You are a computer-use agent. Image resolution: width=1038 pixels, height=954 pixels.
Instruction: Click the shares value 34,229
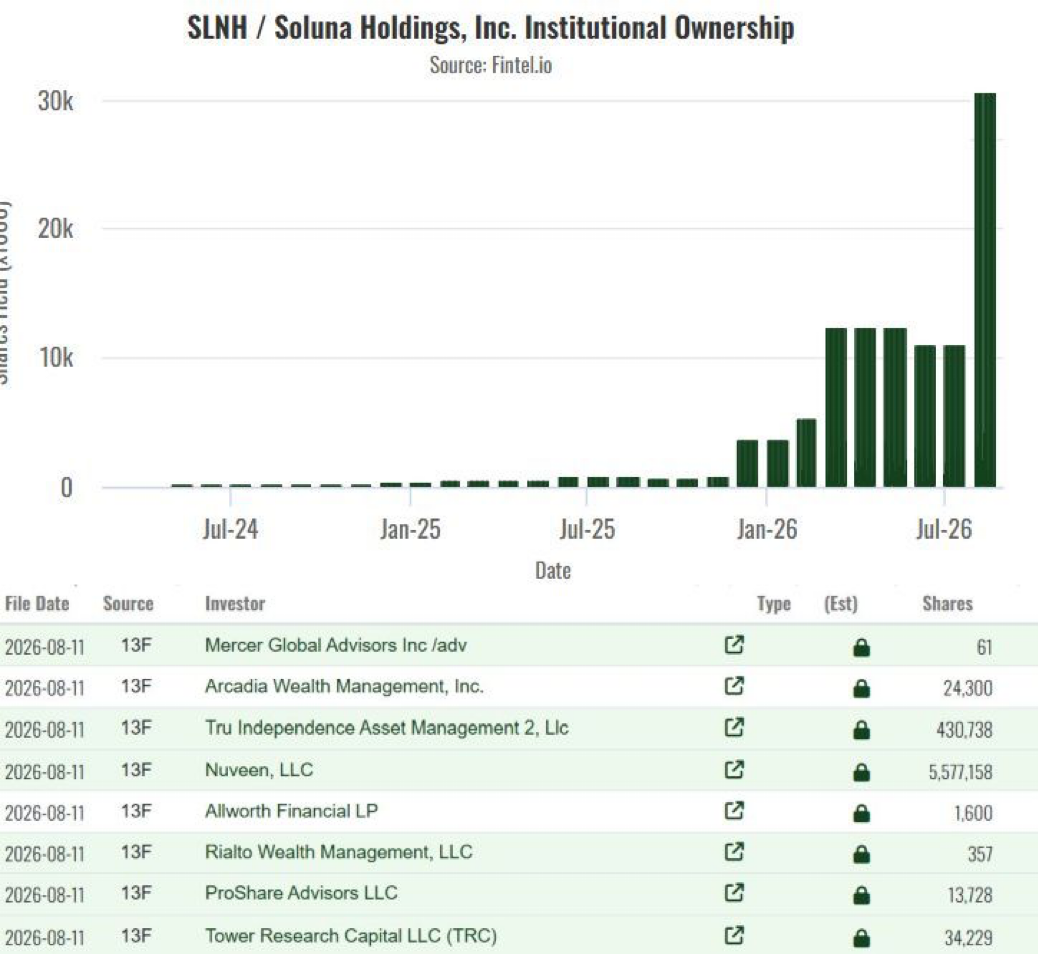click(968, 938)
